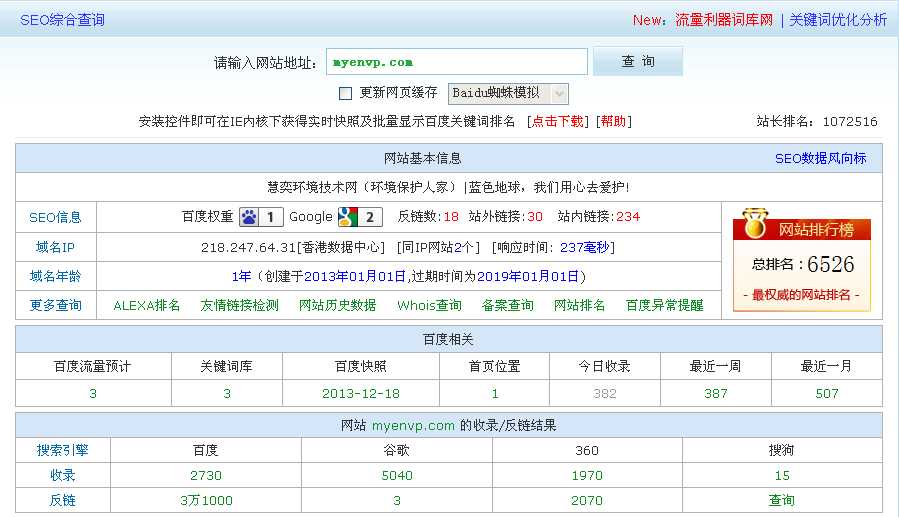The image size is (899, 517).
Task: Click Baidu indexed count 2730
Action: click(206, 476)
